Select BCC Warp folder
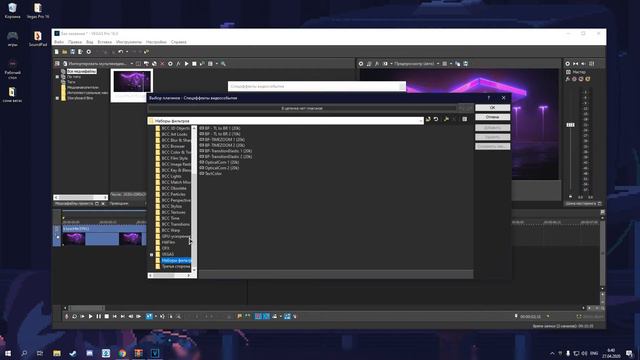Viewport: 640px width, 360px height. (x=168, y=230)
